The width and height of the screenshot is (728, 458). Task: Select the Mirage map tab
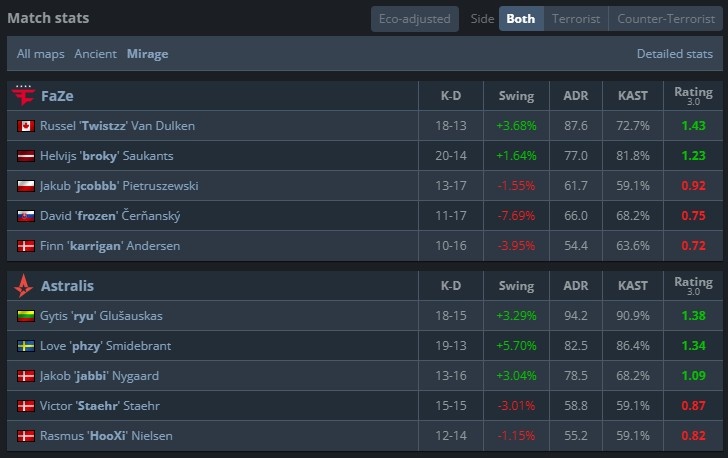147,54
